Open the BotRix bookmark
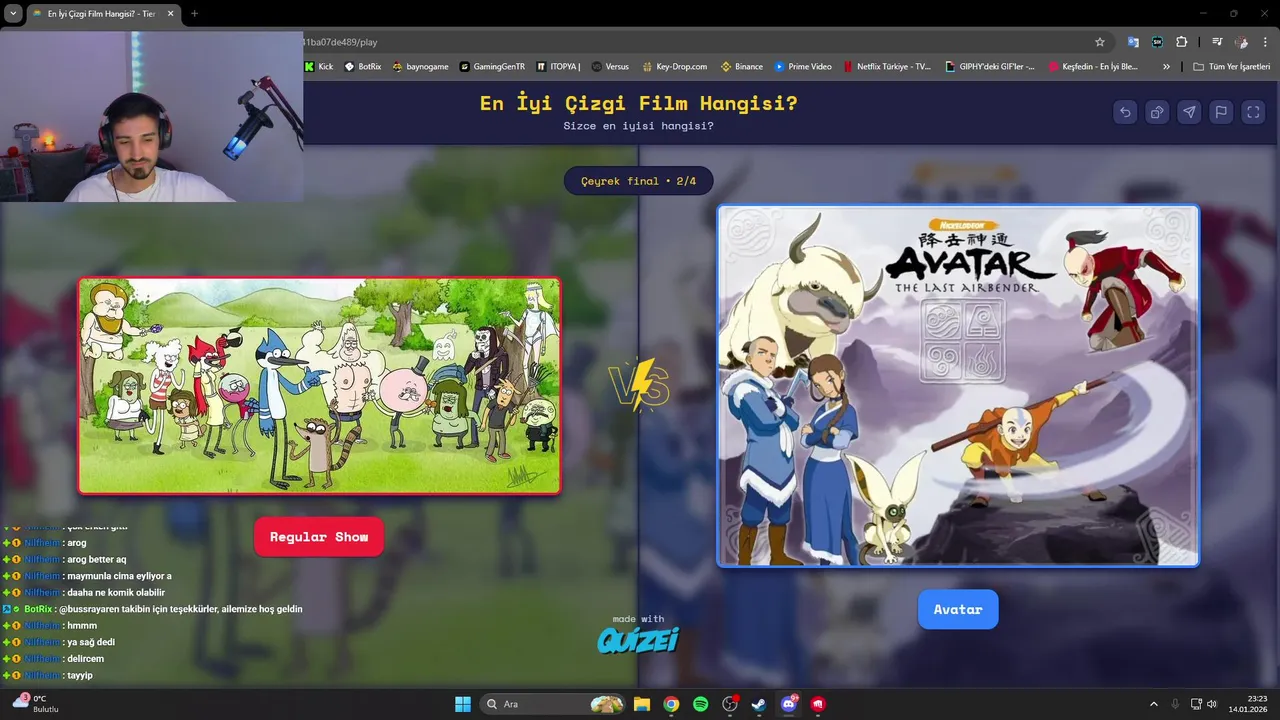The image size is (1280, 720). tap(363, 67)
